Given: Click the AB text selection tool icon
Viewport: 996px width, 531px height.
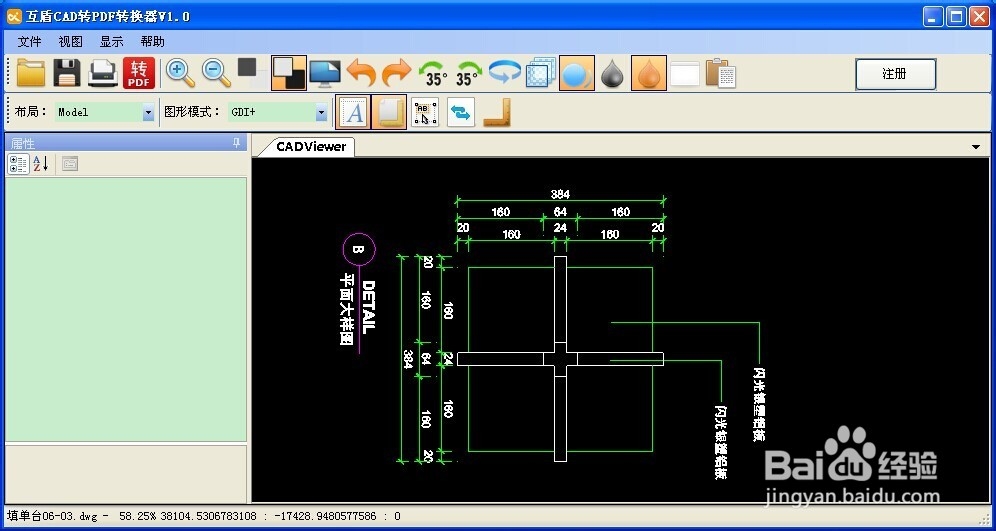Looking at the screenshot, I should click(425, 112).
